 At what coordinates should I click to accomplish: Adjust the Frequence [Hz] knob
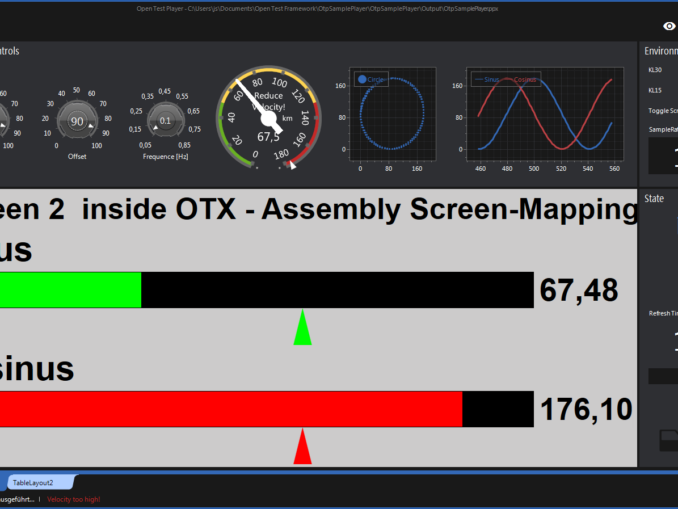[x=166, y=121]
